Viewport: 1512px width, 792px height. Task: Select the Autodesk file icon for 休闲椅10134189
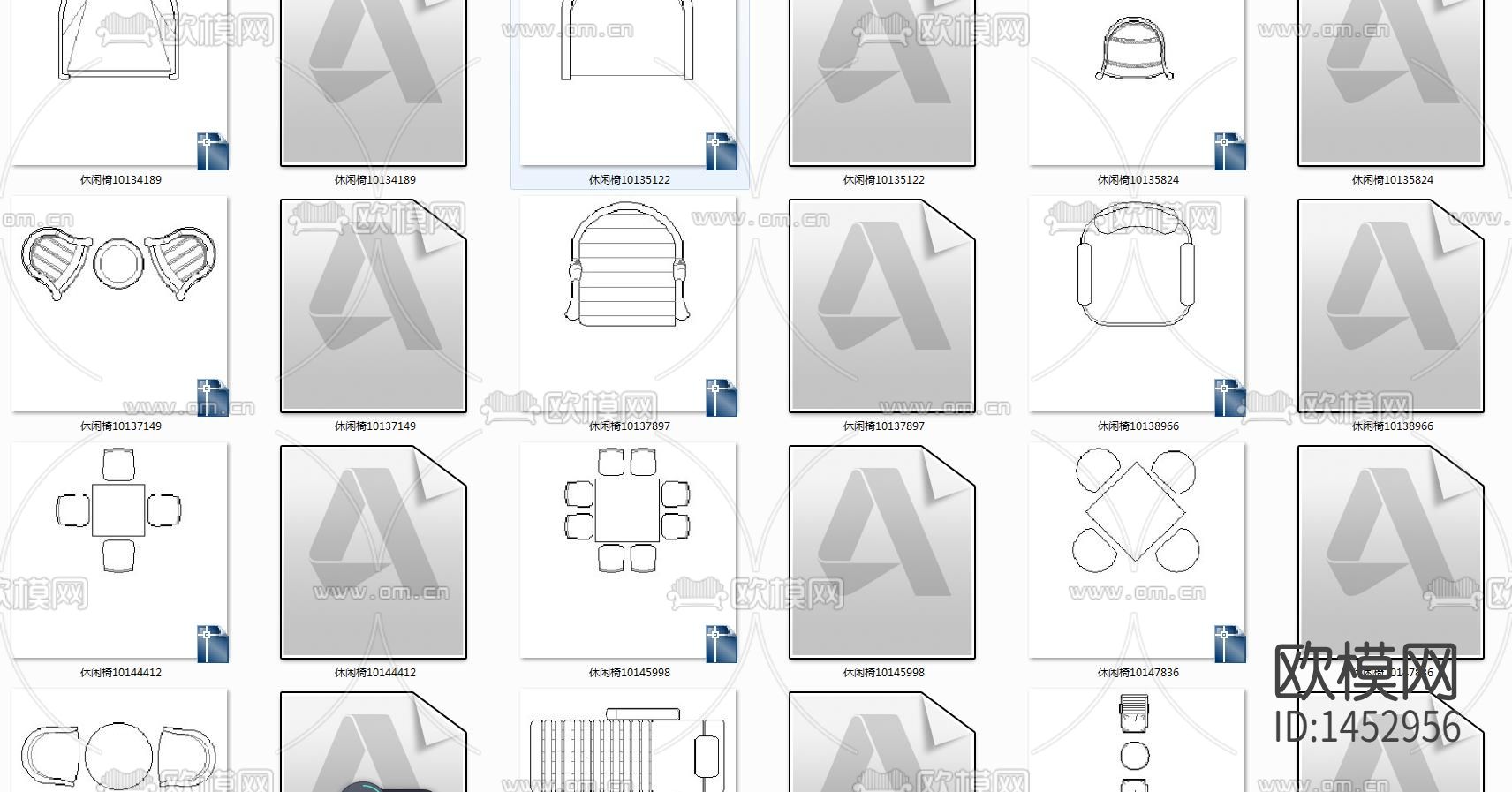tap(374, 83)
